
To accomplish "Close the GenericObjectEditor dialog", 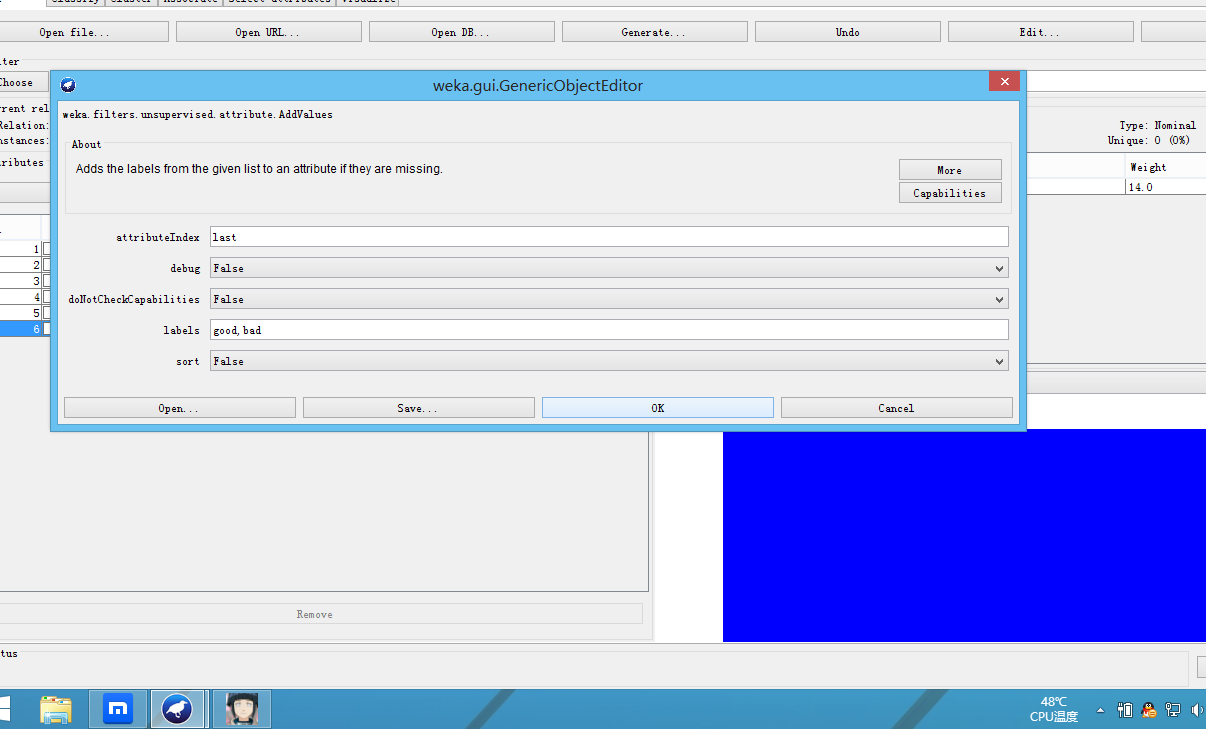I will tap(1004, 82).
